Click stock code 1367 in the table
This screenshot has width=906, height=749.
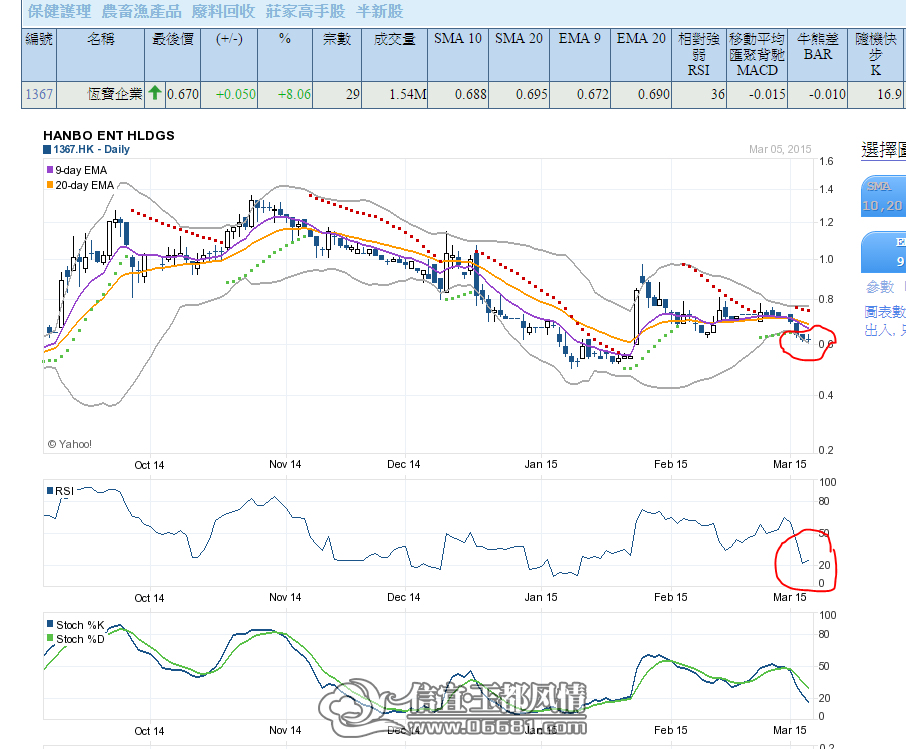39,94
